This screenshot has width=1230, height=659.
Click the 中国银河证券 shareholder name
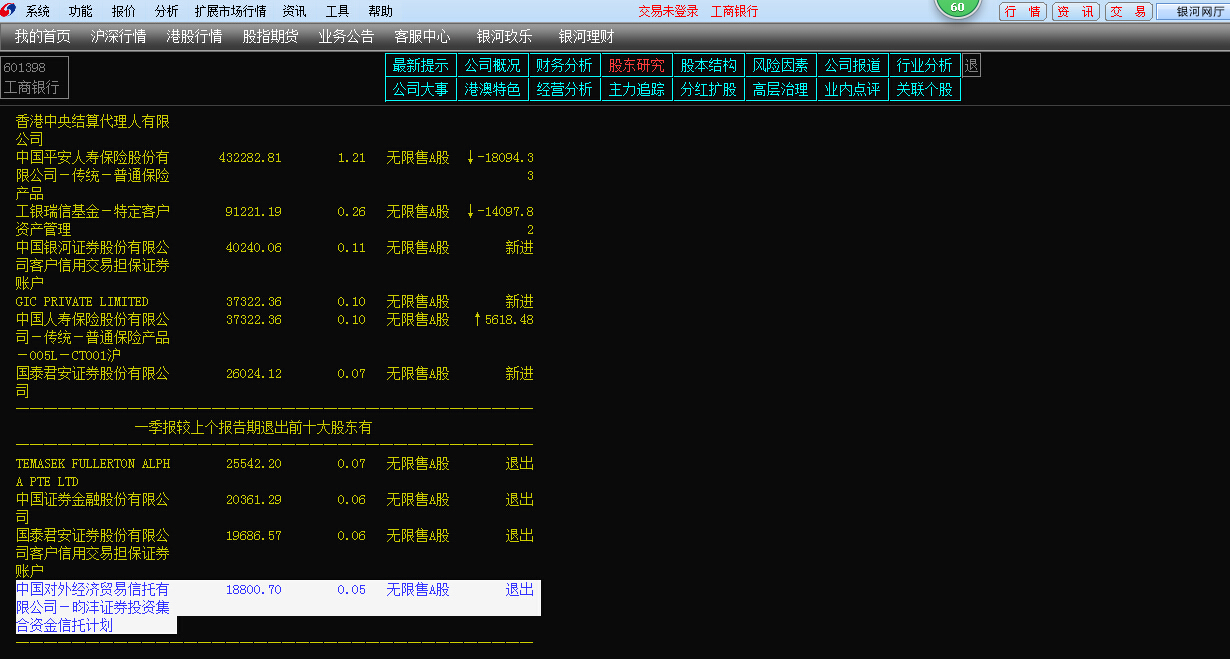93,265
